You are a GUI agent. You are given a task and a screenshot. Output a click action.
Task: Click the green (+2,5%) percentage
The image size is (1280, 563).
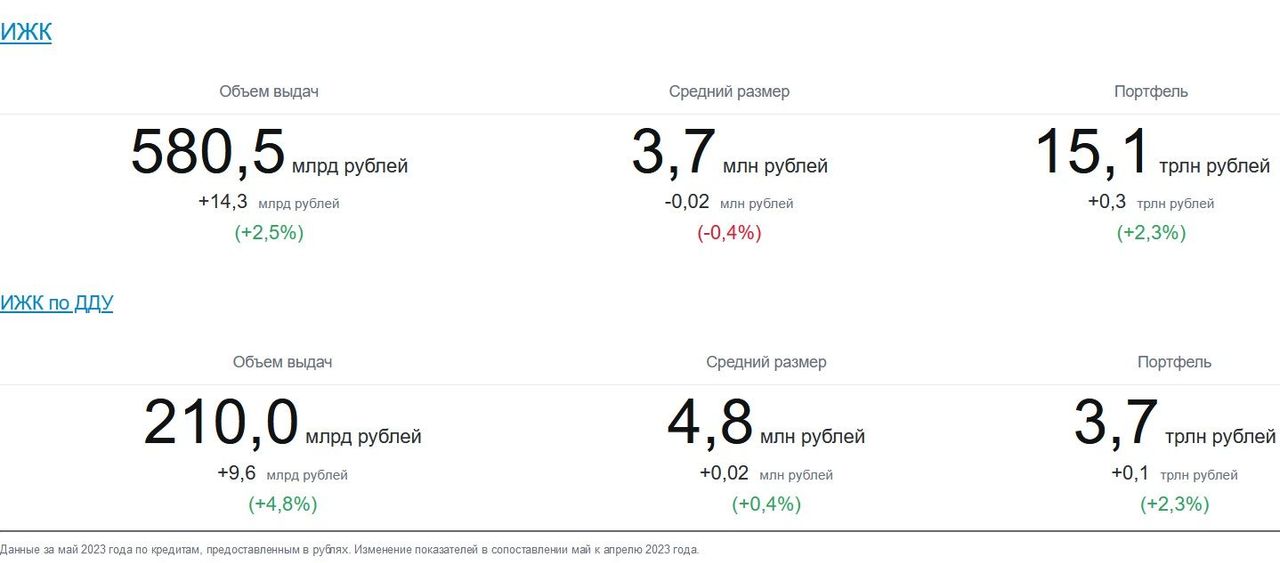pyautogui.click(x=269, y=233)
